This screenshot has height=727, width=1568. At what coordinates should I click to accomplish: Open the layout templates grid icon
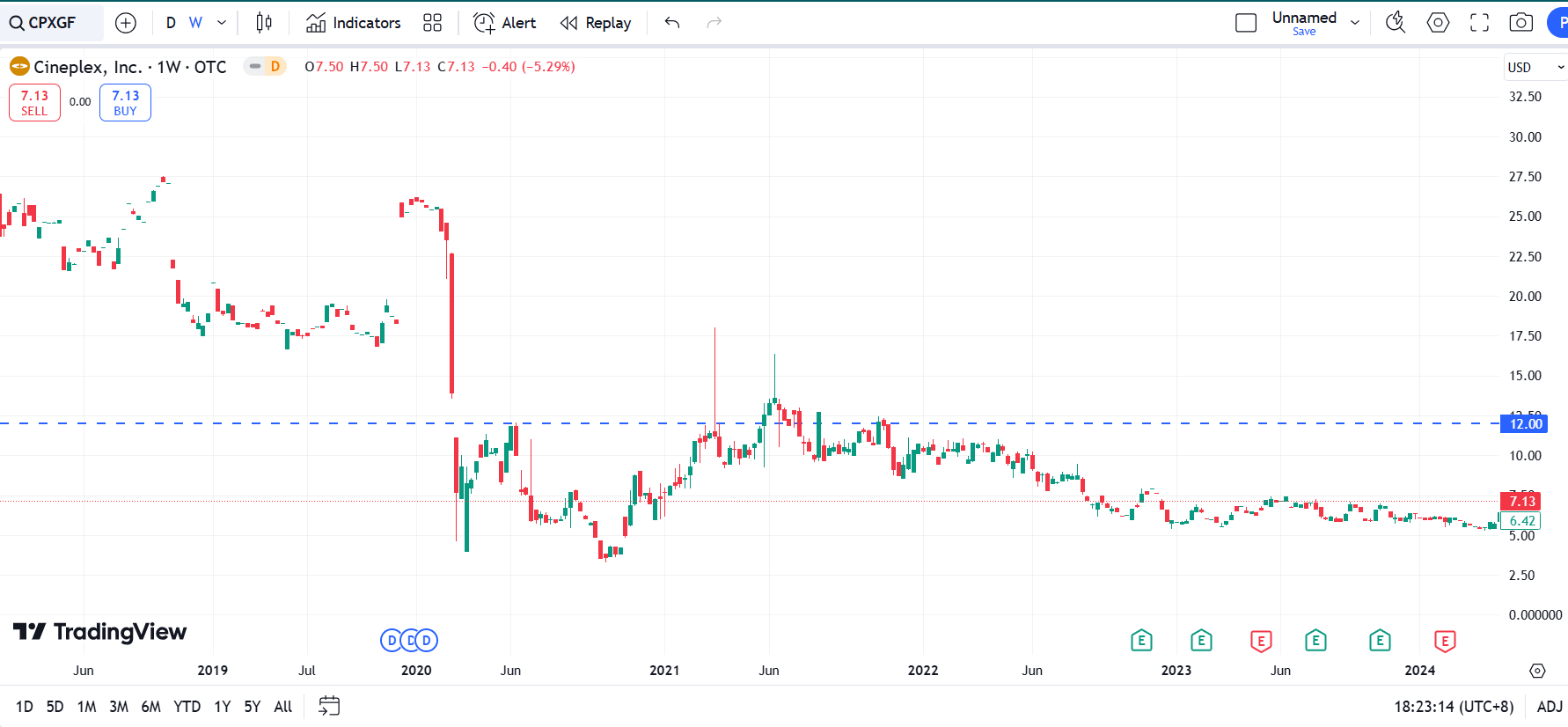pyautogui.click(x=432, y=23)
